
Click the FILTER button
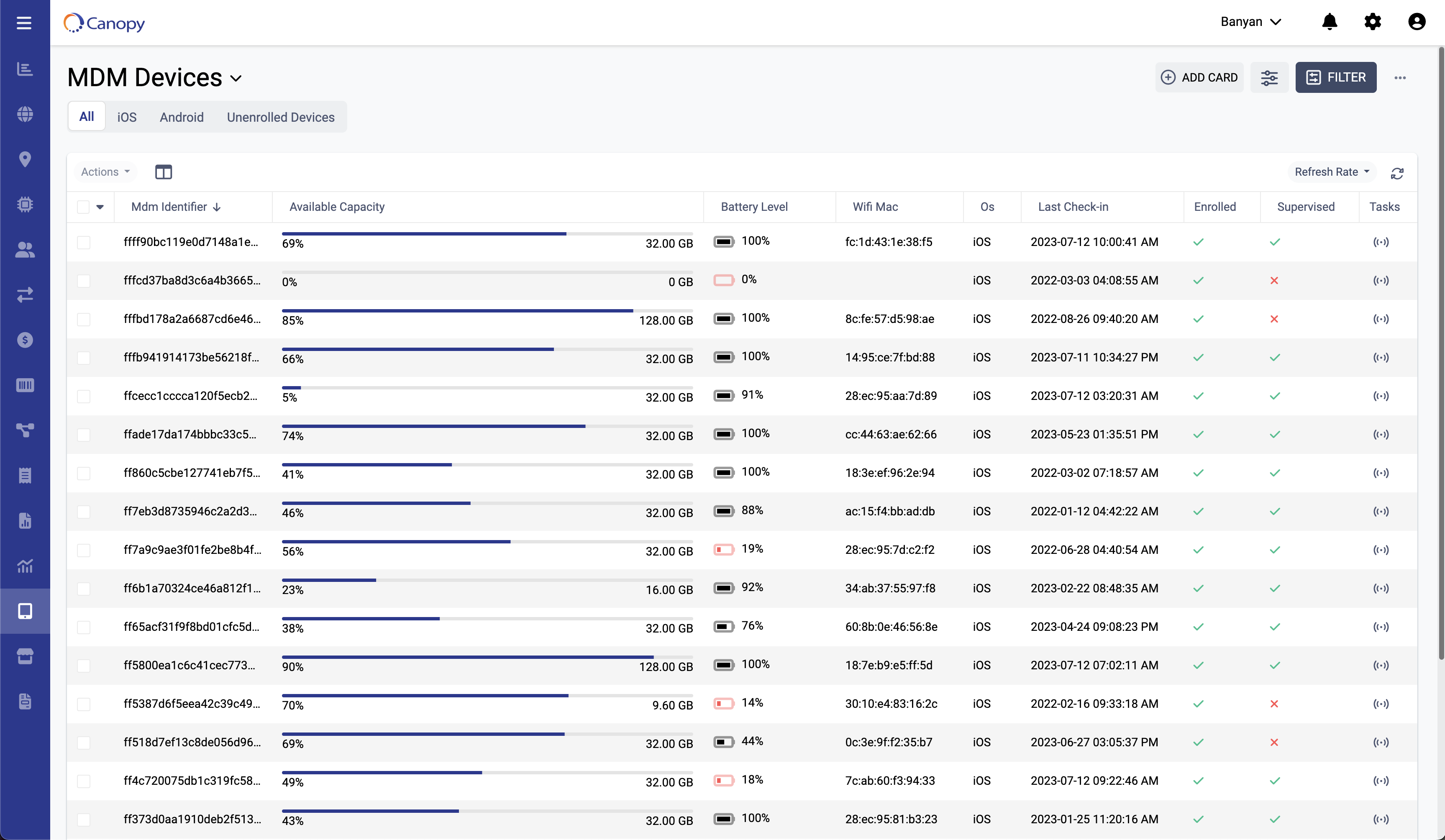click(1336, 77)
